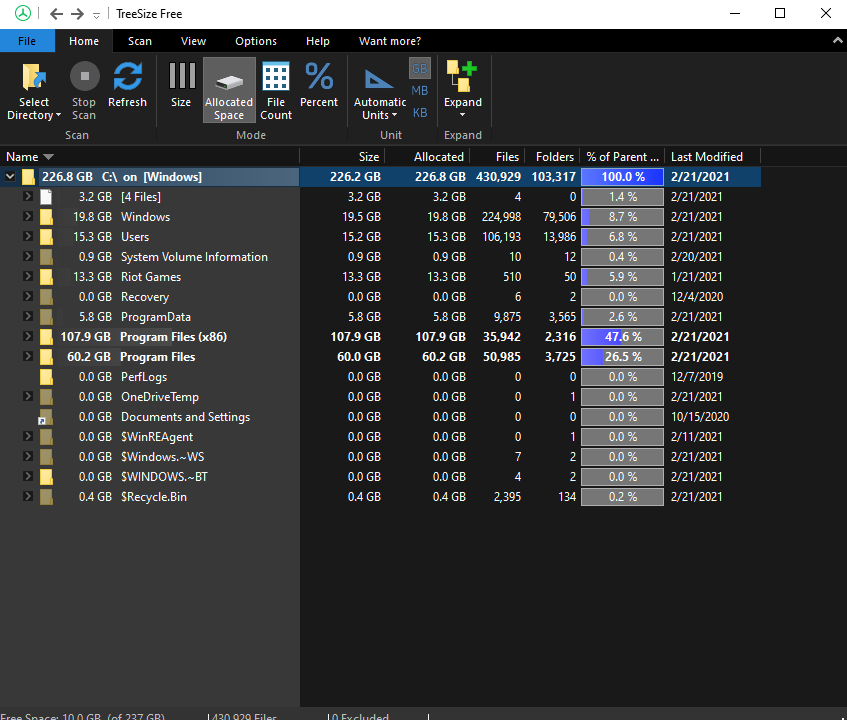Open the Help tab

coord(318,41)
